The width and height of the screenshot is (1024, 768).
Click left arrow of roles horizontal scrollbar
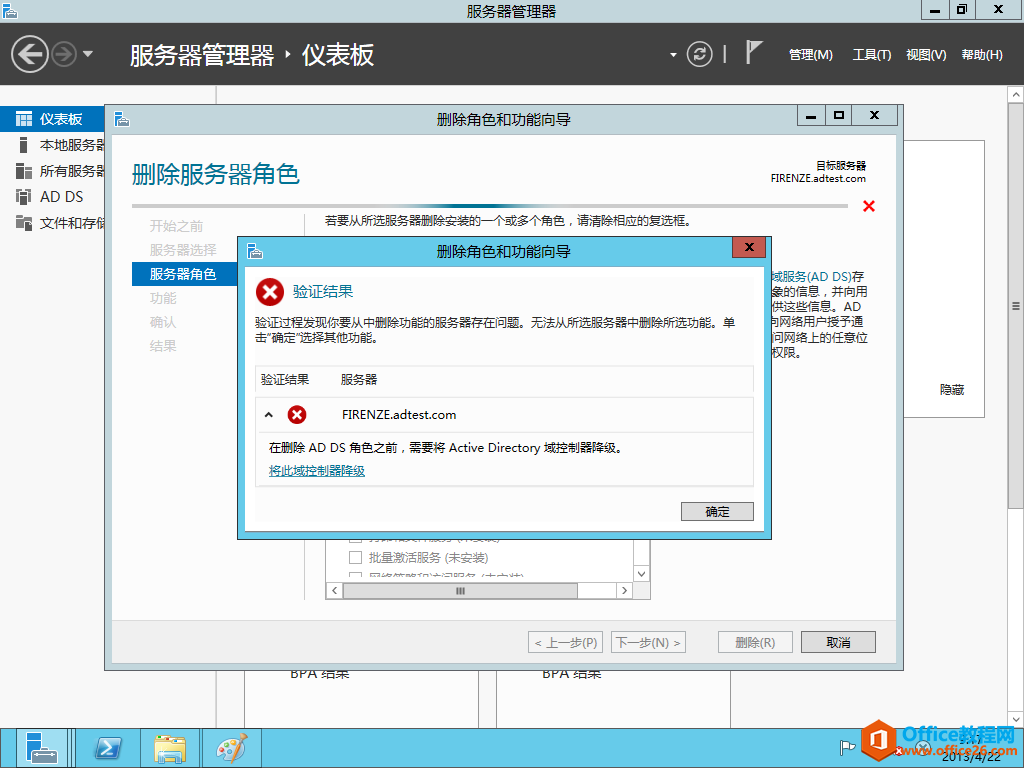pyautogui.click(x=334, y=590)
